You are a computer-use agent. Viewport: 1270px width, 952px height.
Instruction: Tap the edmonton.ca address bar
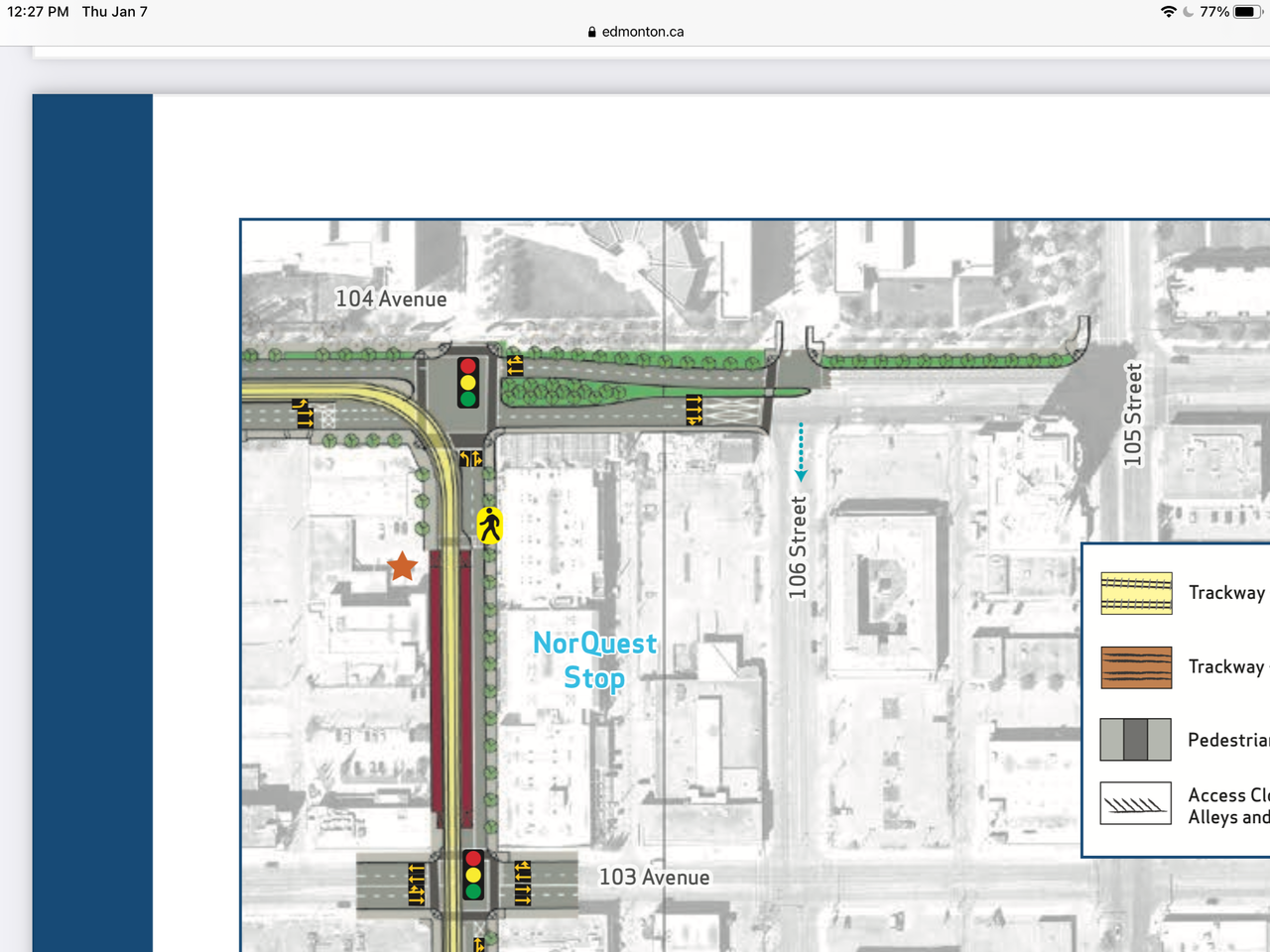[635, 32]
